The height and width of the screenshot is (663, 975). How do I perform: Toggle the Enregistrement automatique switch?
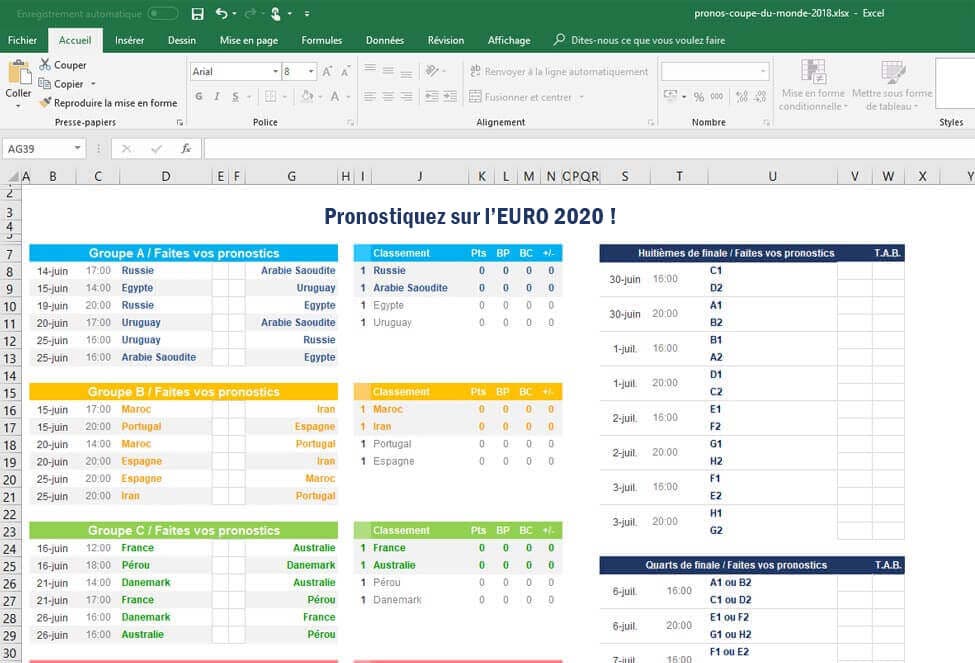[x=162, y=14]
